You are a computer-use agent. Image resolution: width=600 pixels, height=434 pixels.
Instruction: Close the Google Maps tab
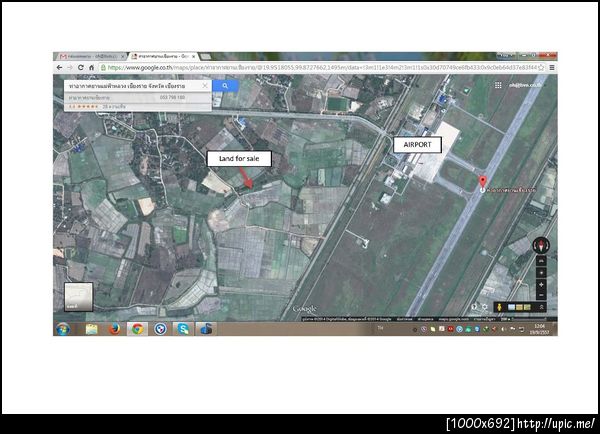tap(194, 56)
